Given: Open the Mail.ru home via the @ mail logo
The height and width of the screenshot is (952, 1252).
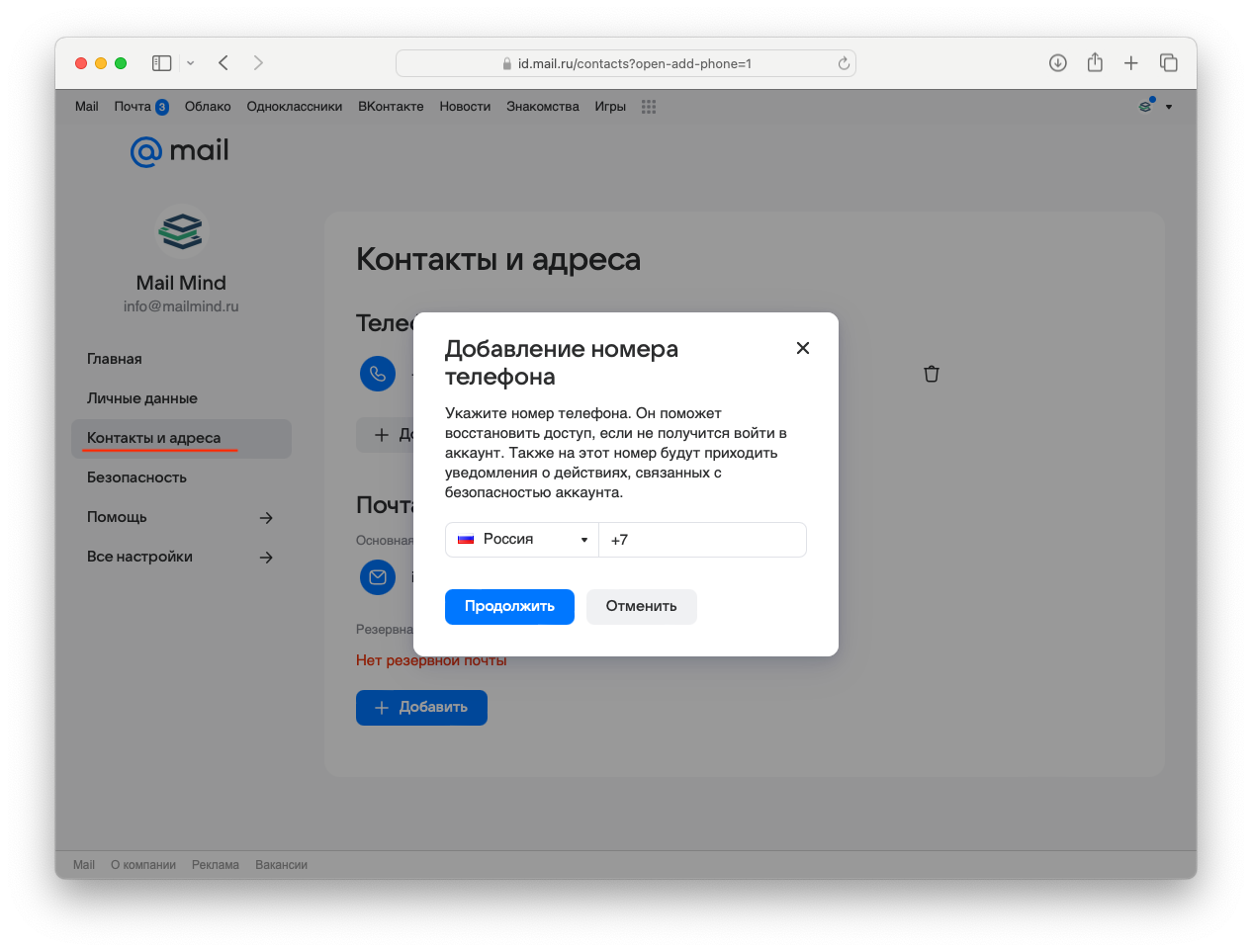Looking at the screenshot, I should pos(179,150).
